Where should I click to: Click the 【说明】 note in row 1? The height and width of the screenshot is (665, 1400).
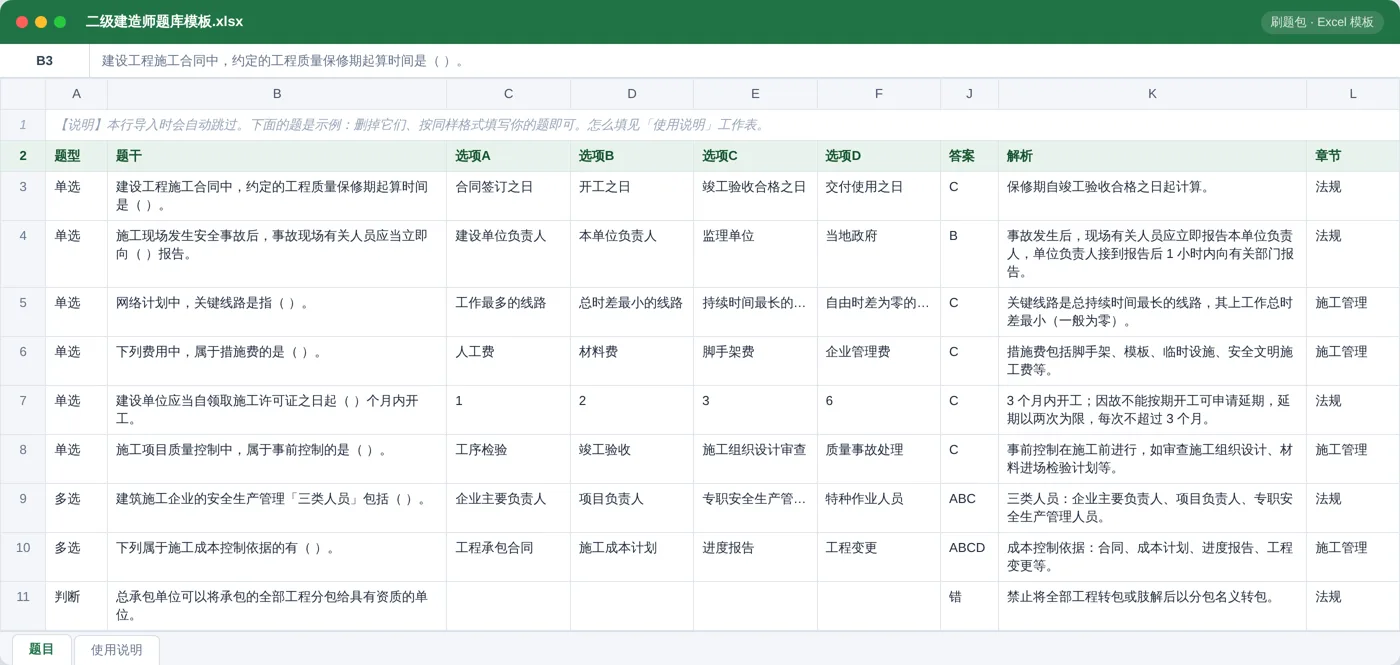coord(722,125)
